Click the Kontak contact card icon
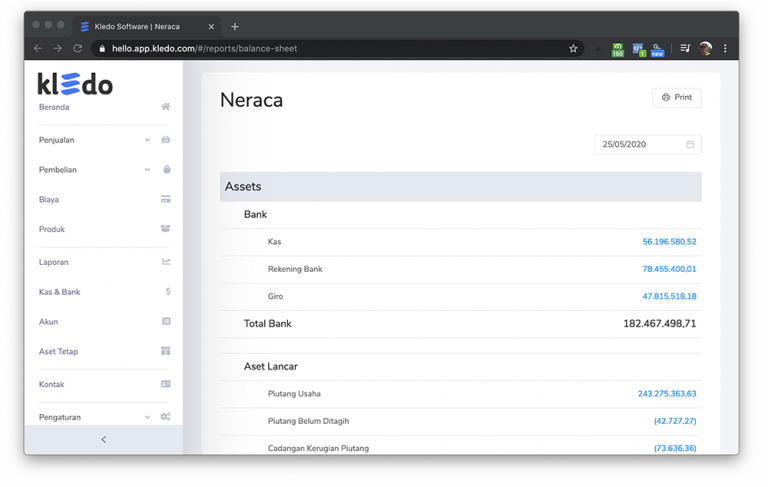 pyautogui.click(x=166, y=384)
